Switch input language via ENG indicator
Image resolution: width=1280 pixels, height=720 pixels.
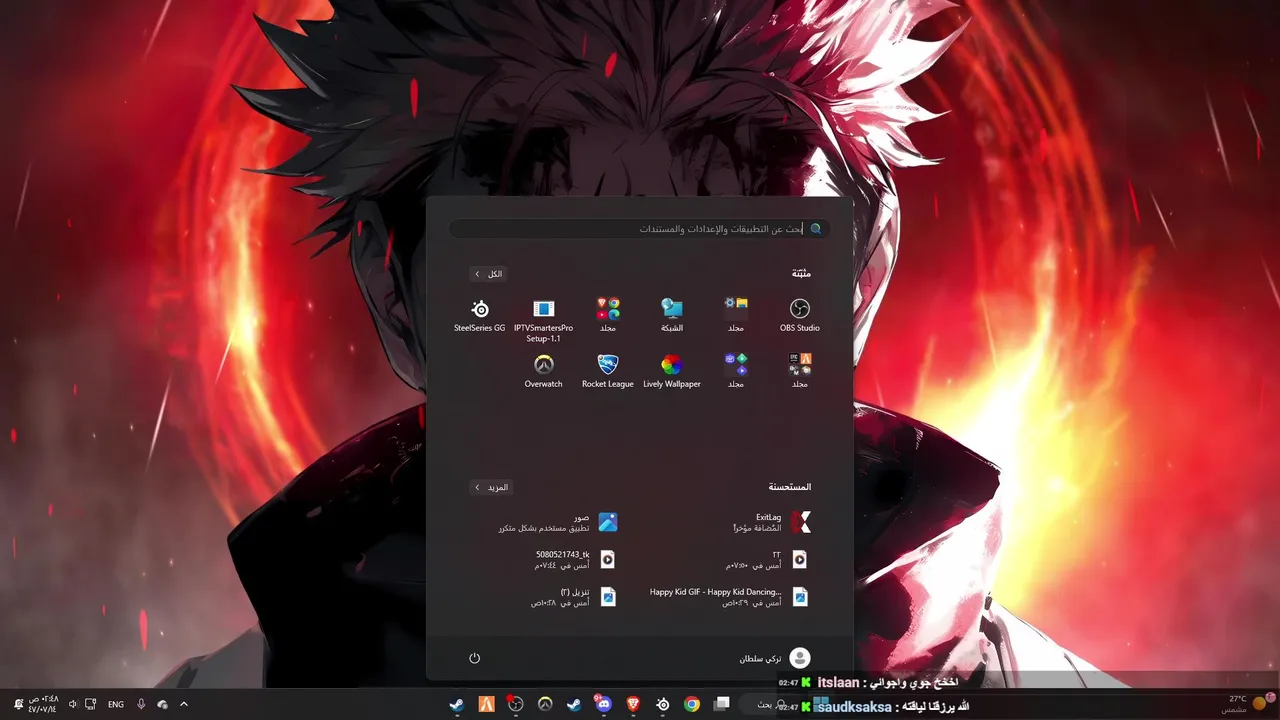click(116, 704)
